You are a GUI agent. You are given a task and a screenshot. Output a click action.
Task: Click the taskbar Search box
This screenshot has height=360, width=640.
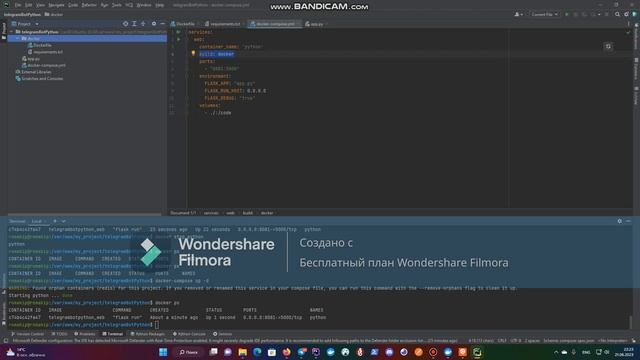pyautogui.click(x=189, y=352)
